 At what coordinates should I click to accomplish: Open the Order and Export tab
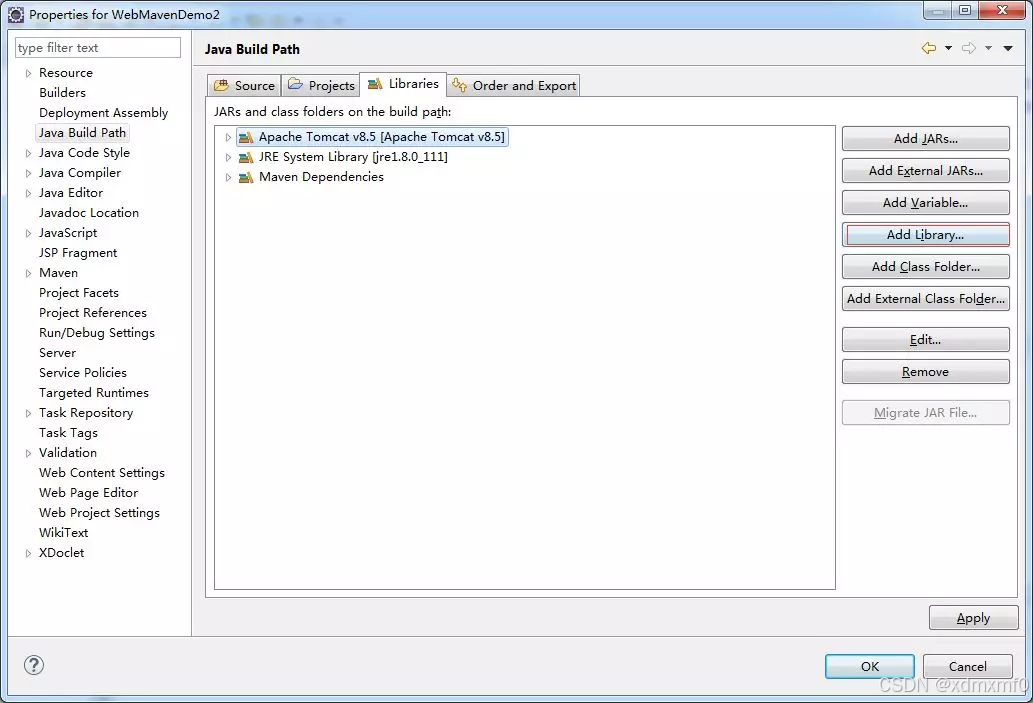click(x=514, y=86)
